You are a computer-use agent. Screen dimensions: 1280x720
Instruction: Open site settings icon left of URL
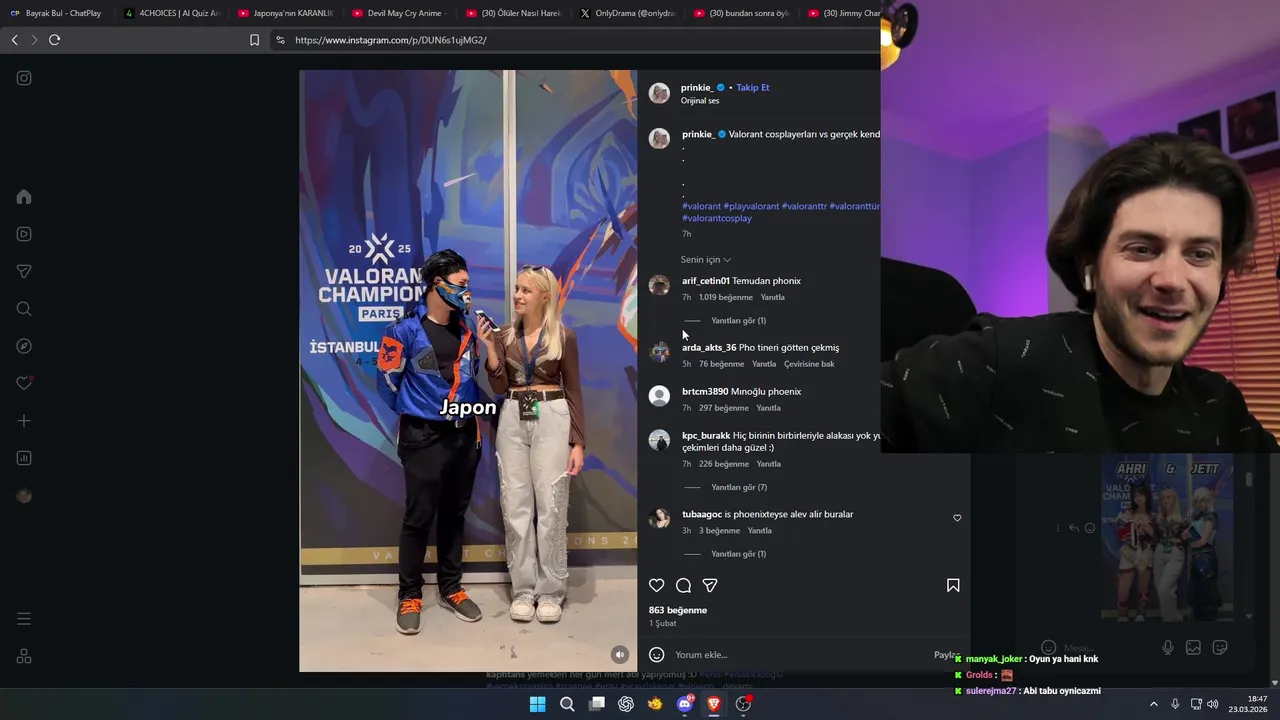pos(280,40)
